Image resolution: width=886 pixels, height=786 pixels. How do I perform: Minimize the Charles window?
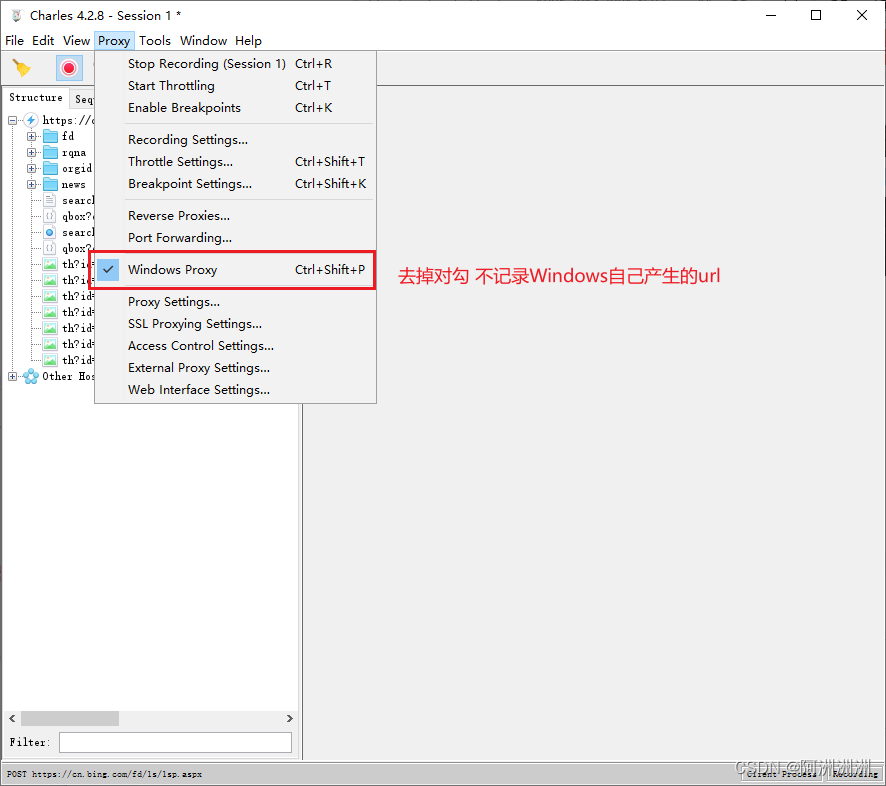(771, 16)
